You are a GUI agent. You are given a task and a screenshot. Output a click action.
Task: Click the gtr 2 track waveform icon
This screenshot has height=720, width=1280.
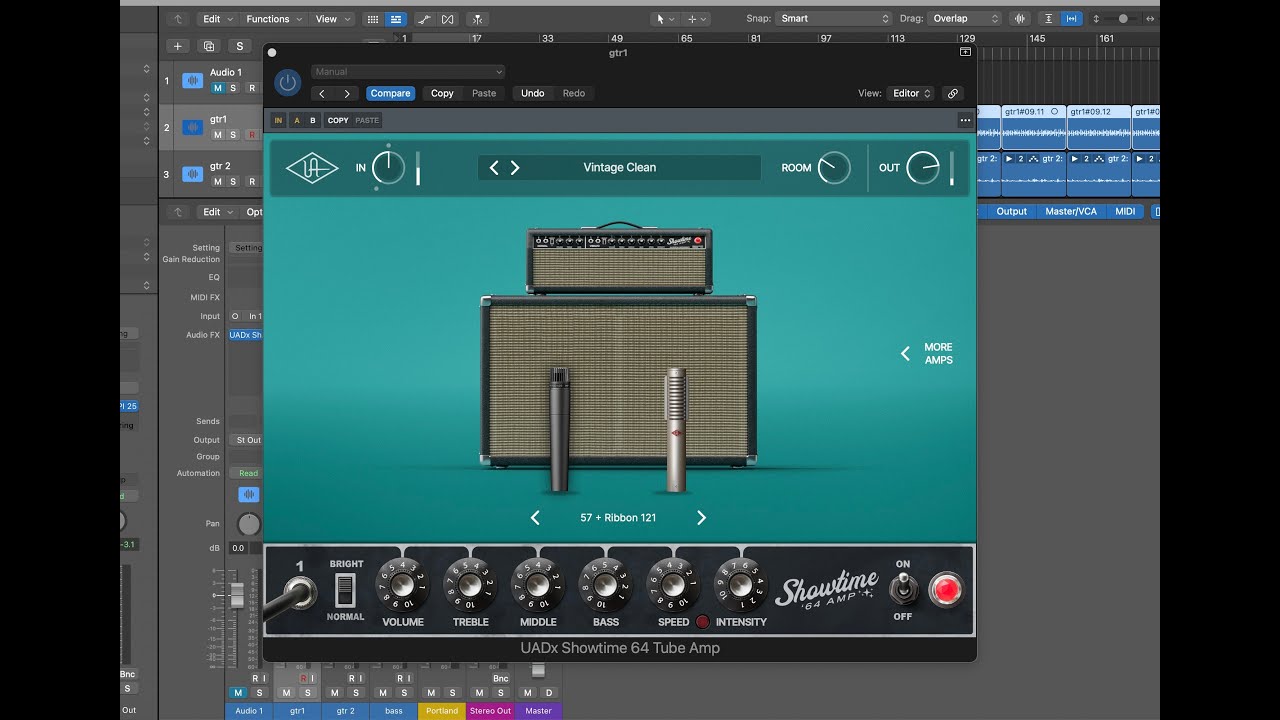pyautogui.click(x=192, y=174)
